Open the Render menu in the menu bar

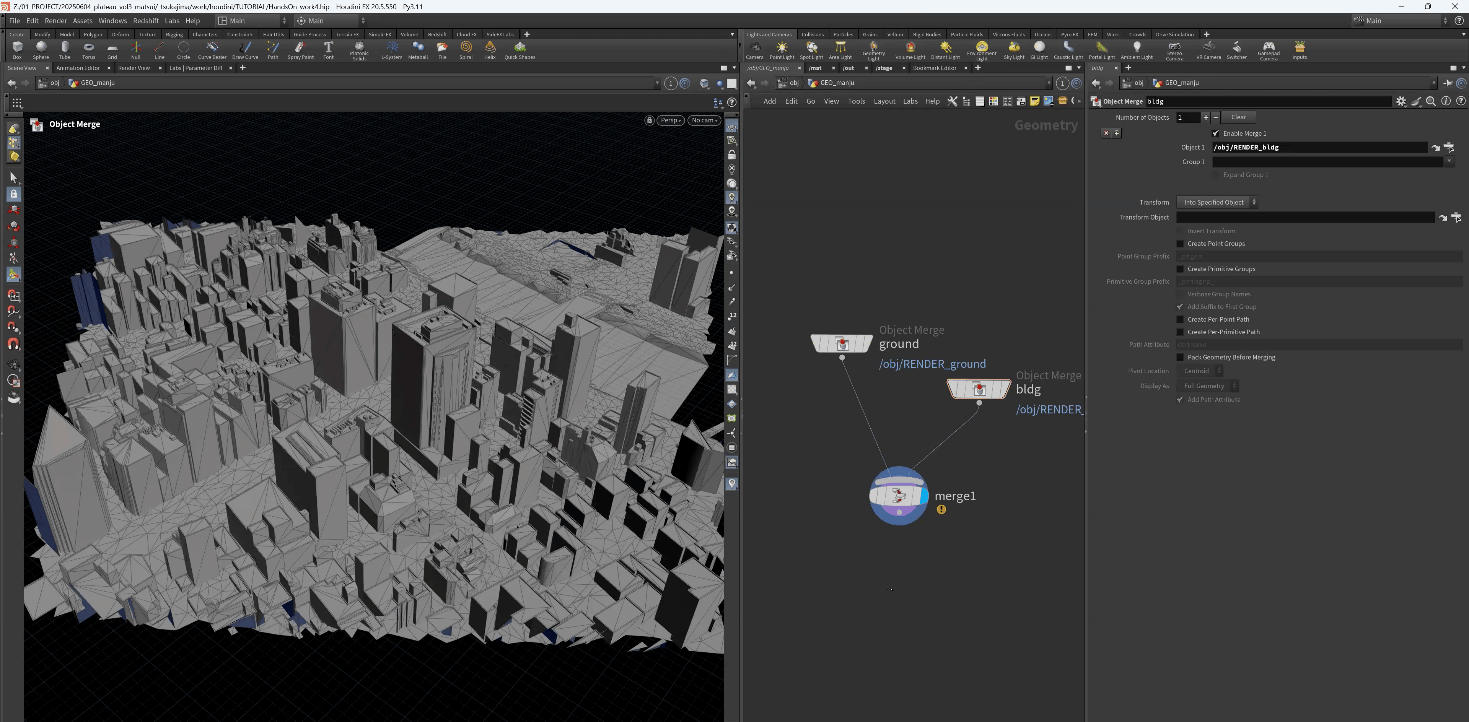[55, 20]
